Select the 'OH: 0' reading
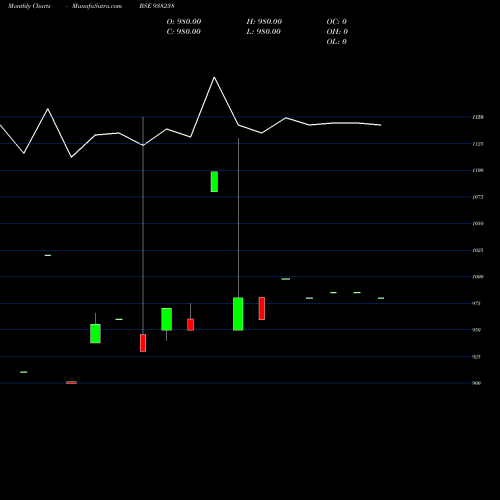The image size is (500, 500). (x=337, y=32)
